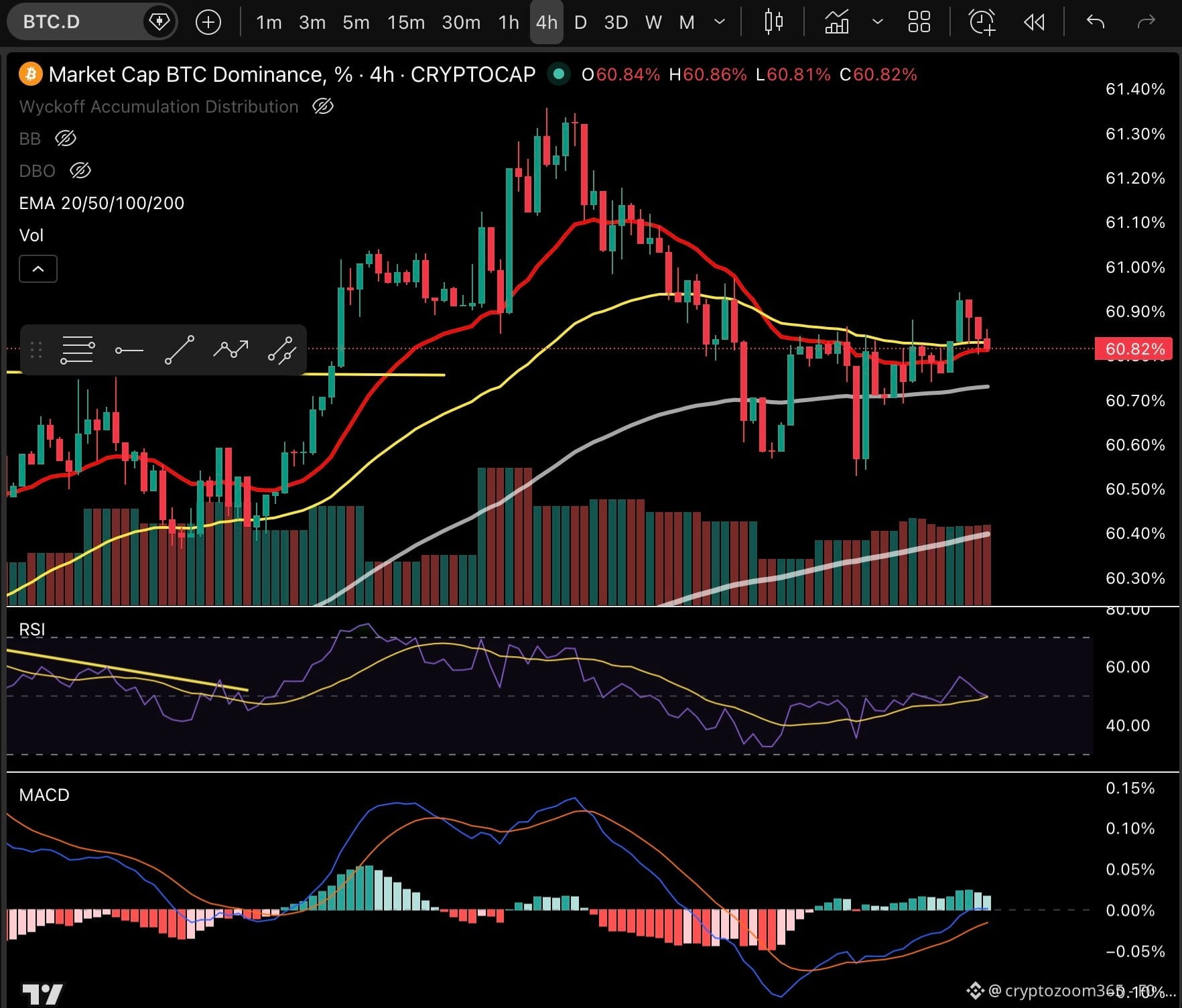Click the close value C60.82%
The height and width of the screenshot is (1008, 1182).
878,74
